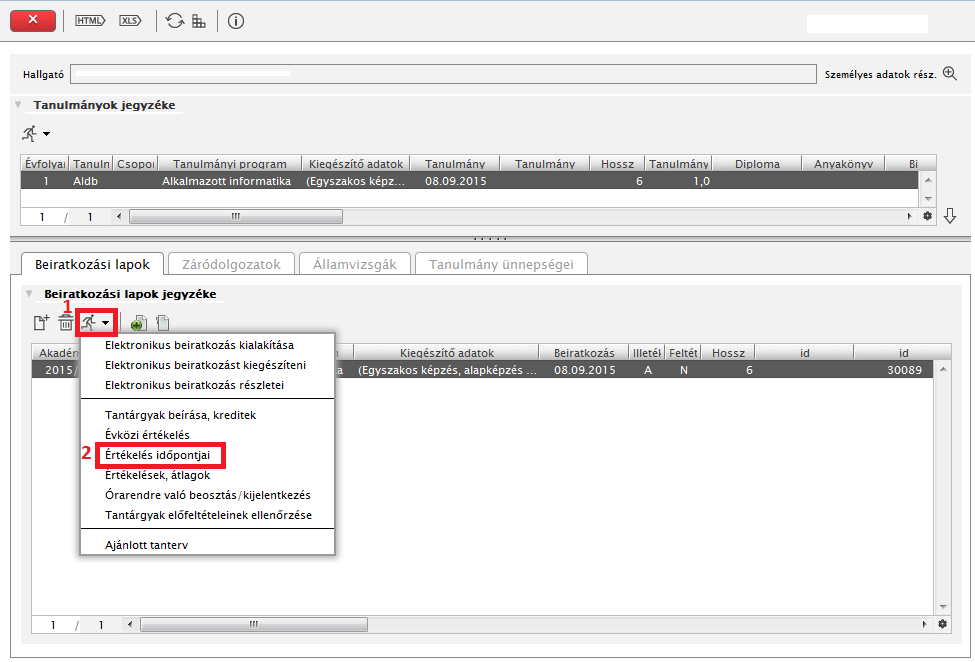The width and height of the screenshot is (975, 662).
Task: Click the refresh arrows icon in top toolbar
Action: point(175,20)
